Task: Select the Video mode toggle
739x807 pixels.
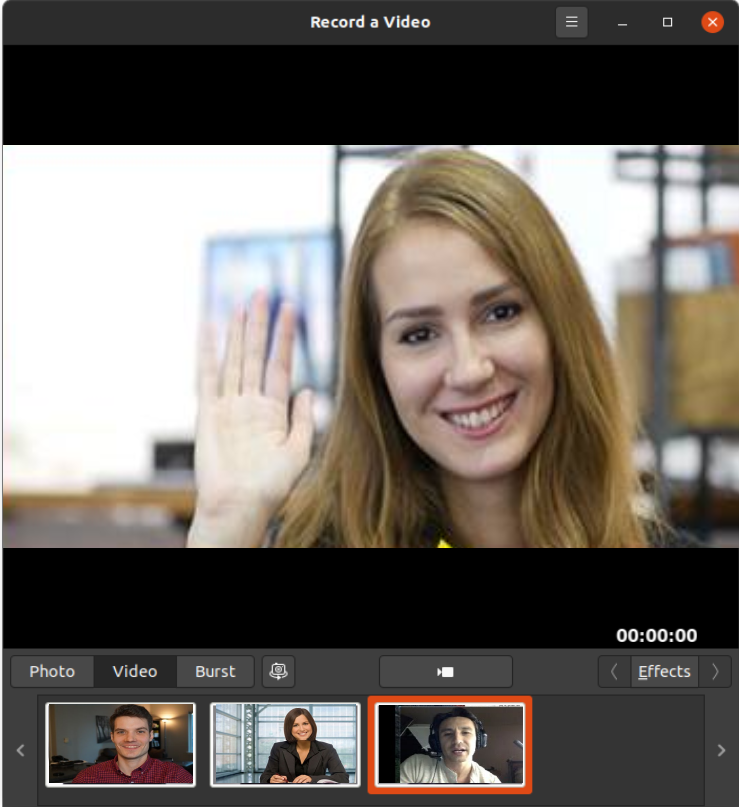Action: pos(135,671)
